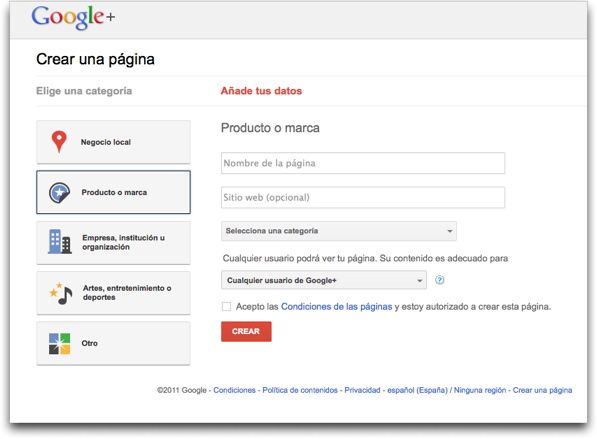Click the español (España) language link

tap(417, 390)
